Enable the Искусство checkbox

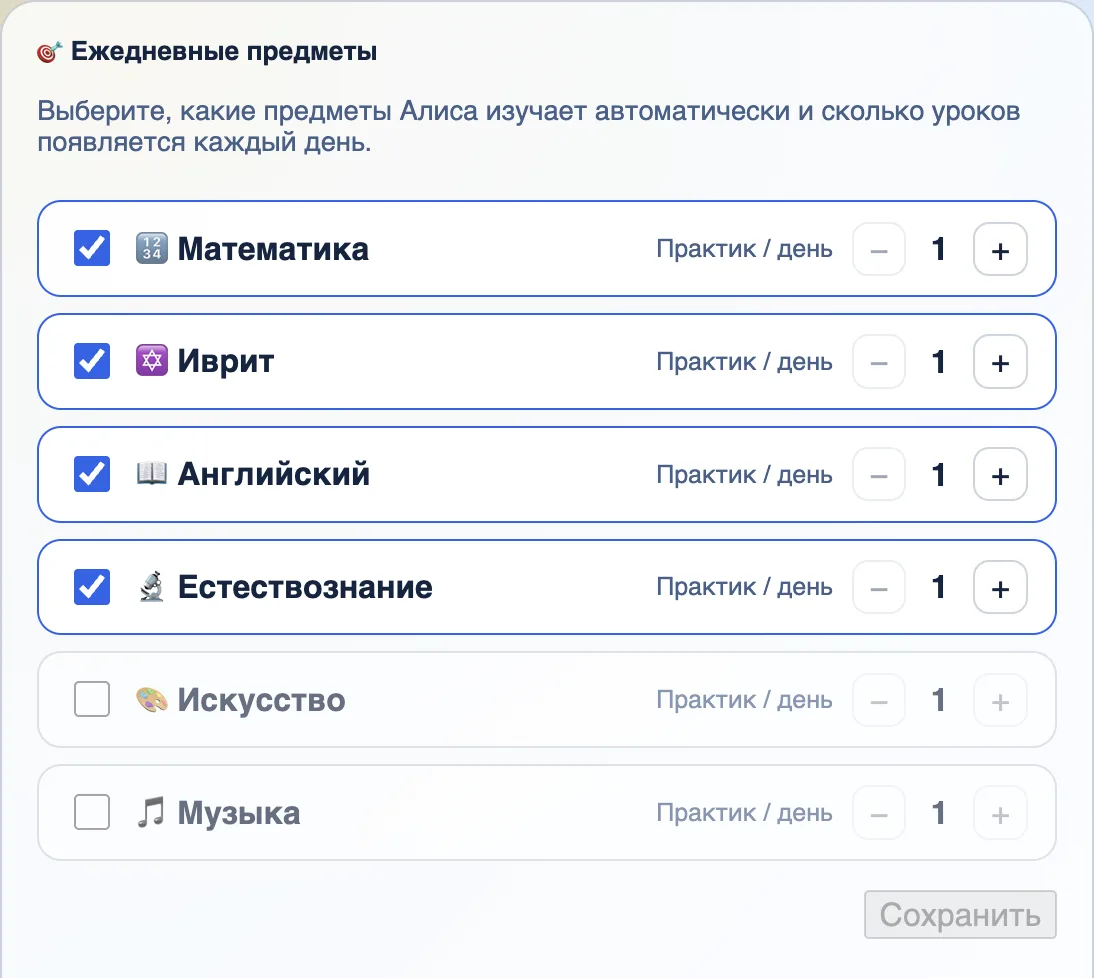92,700
